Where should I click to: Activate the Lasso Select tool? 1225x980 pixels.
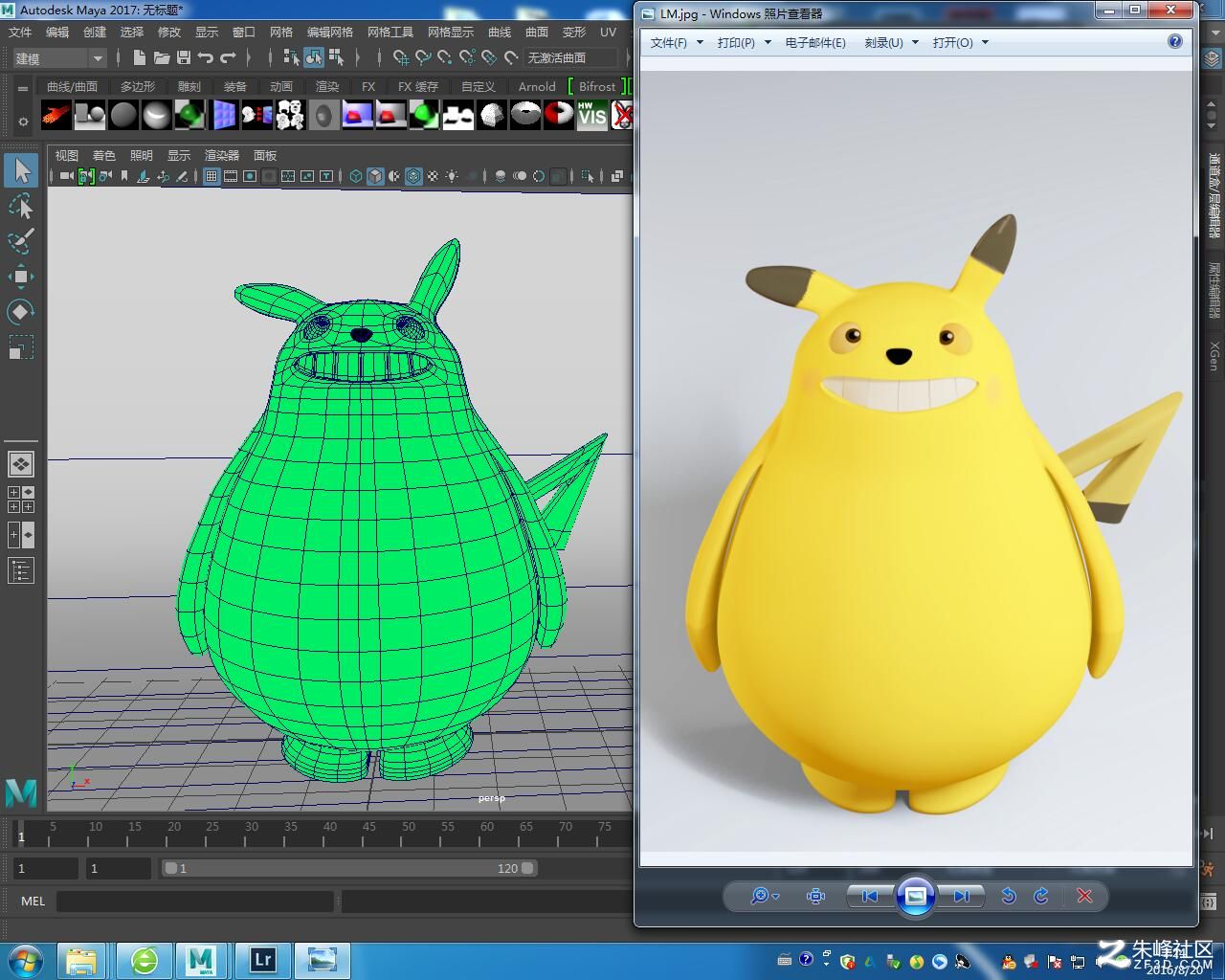pyautogui.click(x=21, y=206)
